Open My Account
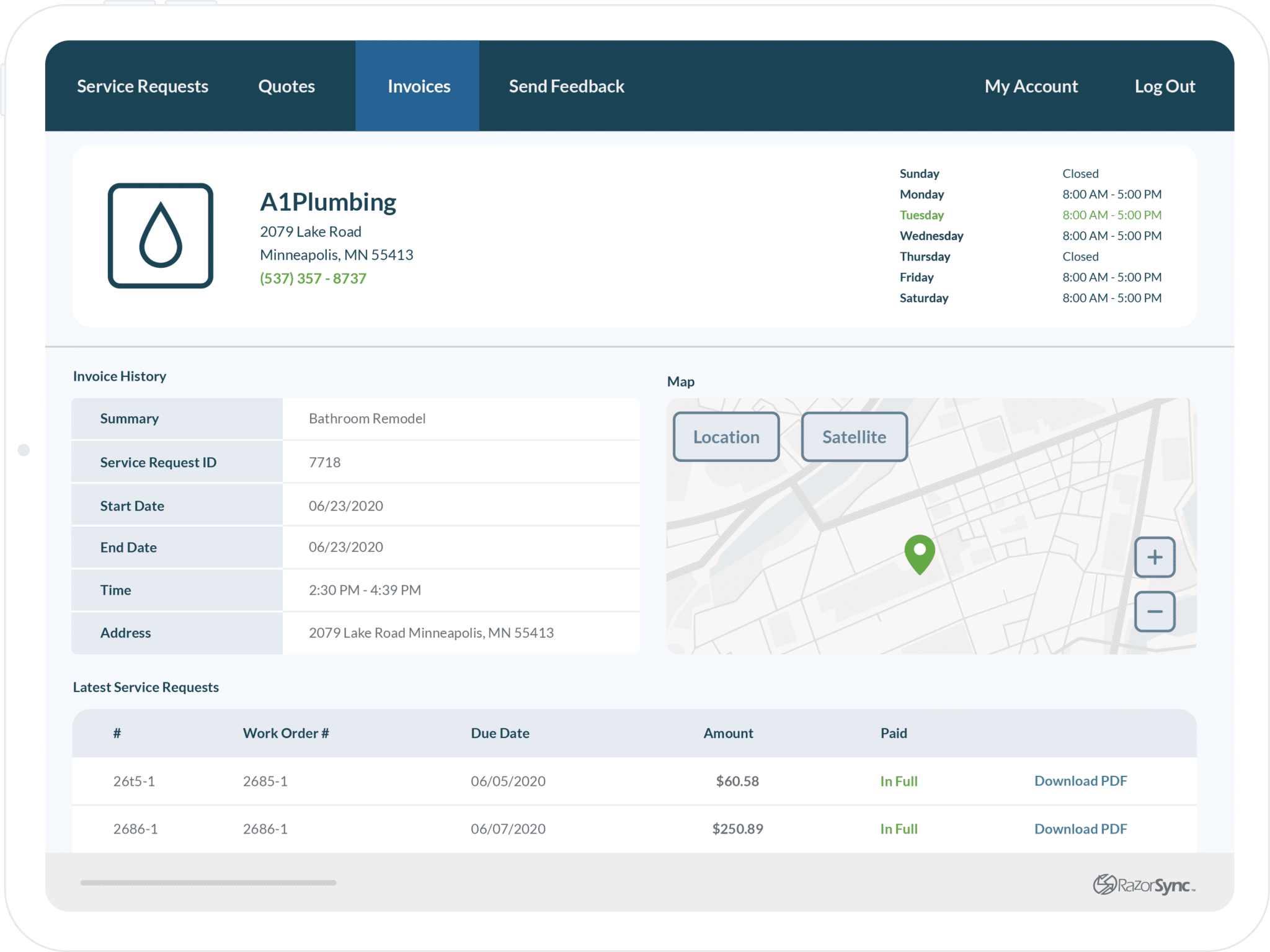1270x952 pixels. click(1030, 86)
